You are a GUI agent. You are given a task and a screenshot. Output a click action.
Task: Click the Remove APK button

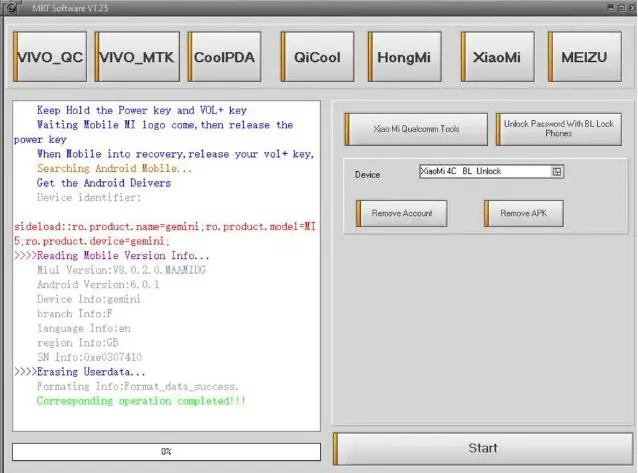pos(524,213)
